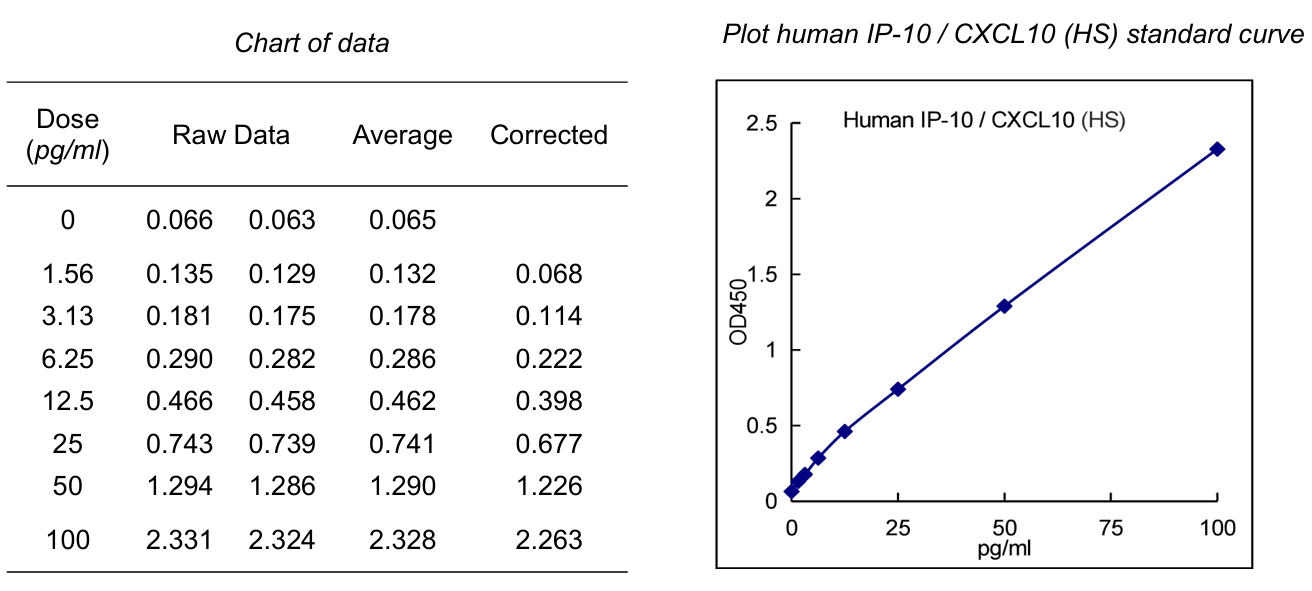This screenshot has width=1312, height=591.
Task: Click the 50 pg/ml data point on curve
Action: tap(1004, 306)
